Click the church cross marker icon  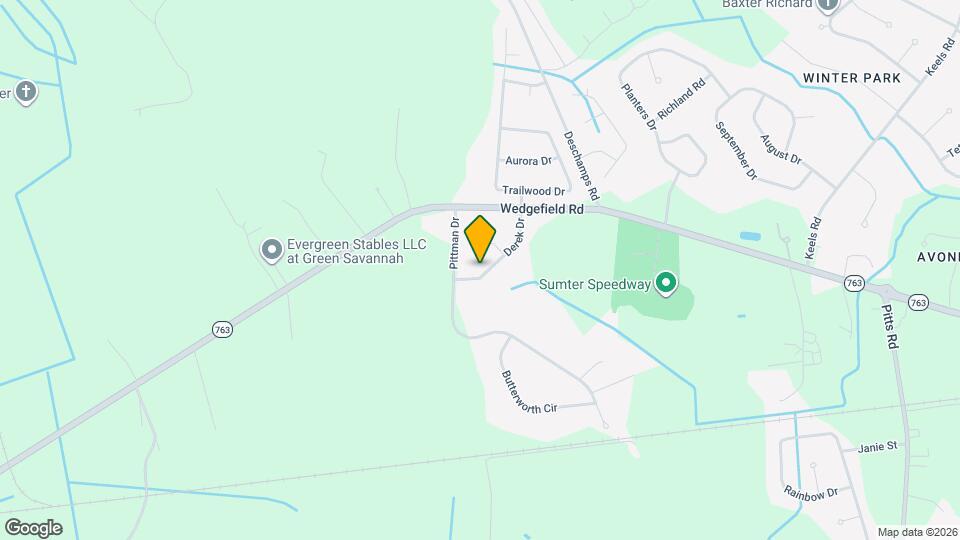tap(26, 92)
